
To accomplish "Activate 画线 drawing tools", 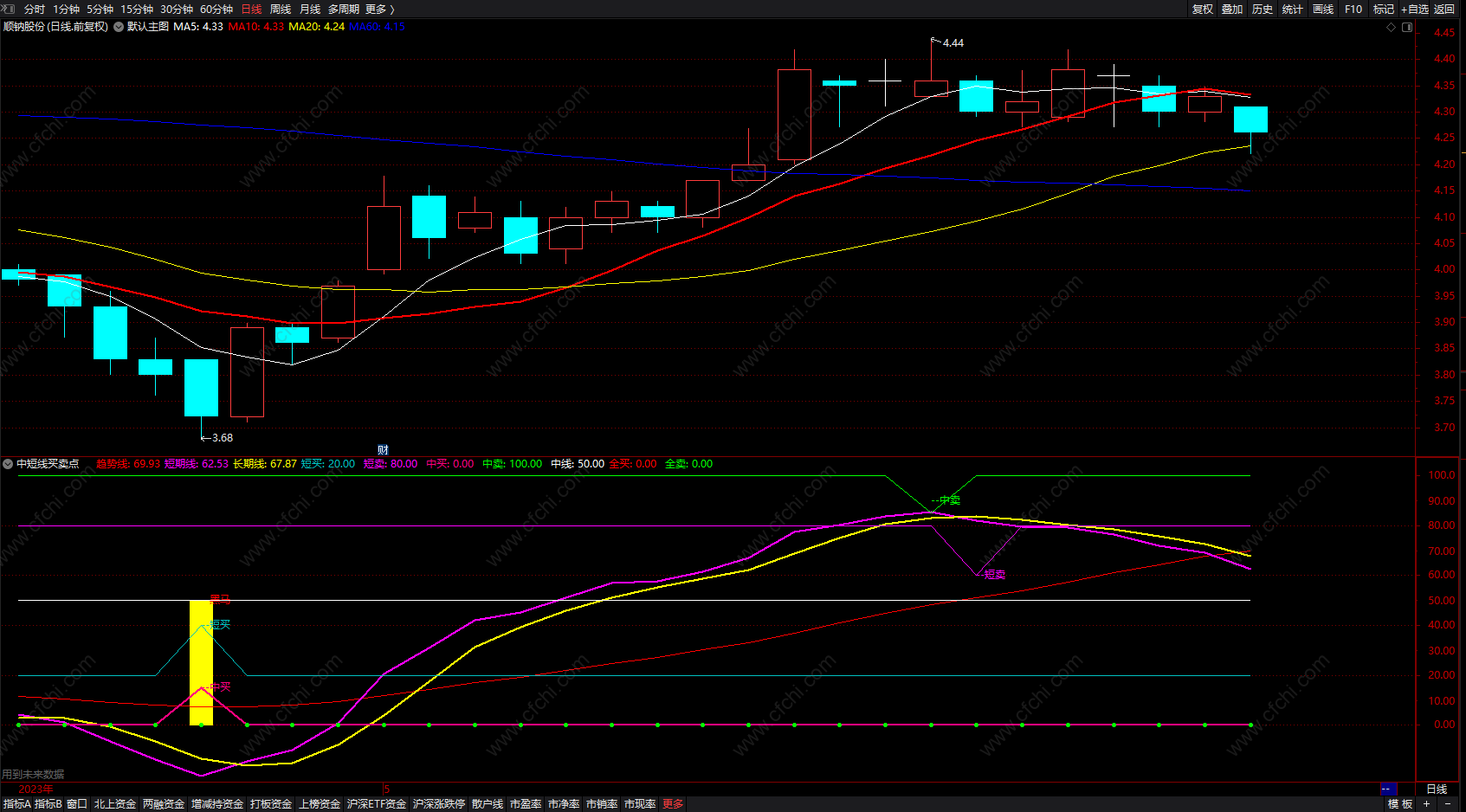I will (1323, 10).
